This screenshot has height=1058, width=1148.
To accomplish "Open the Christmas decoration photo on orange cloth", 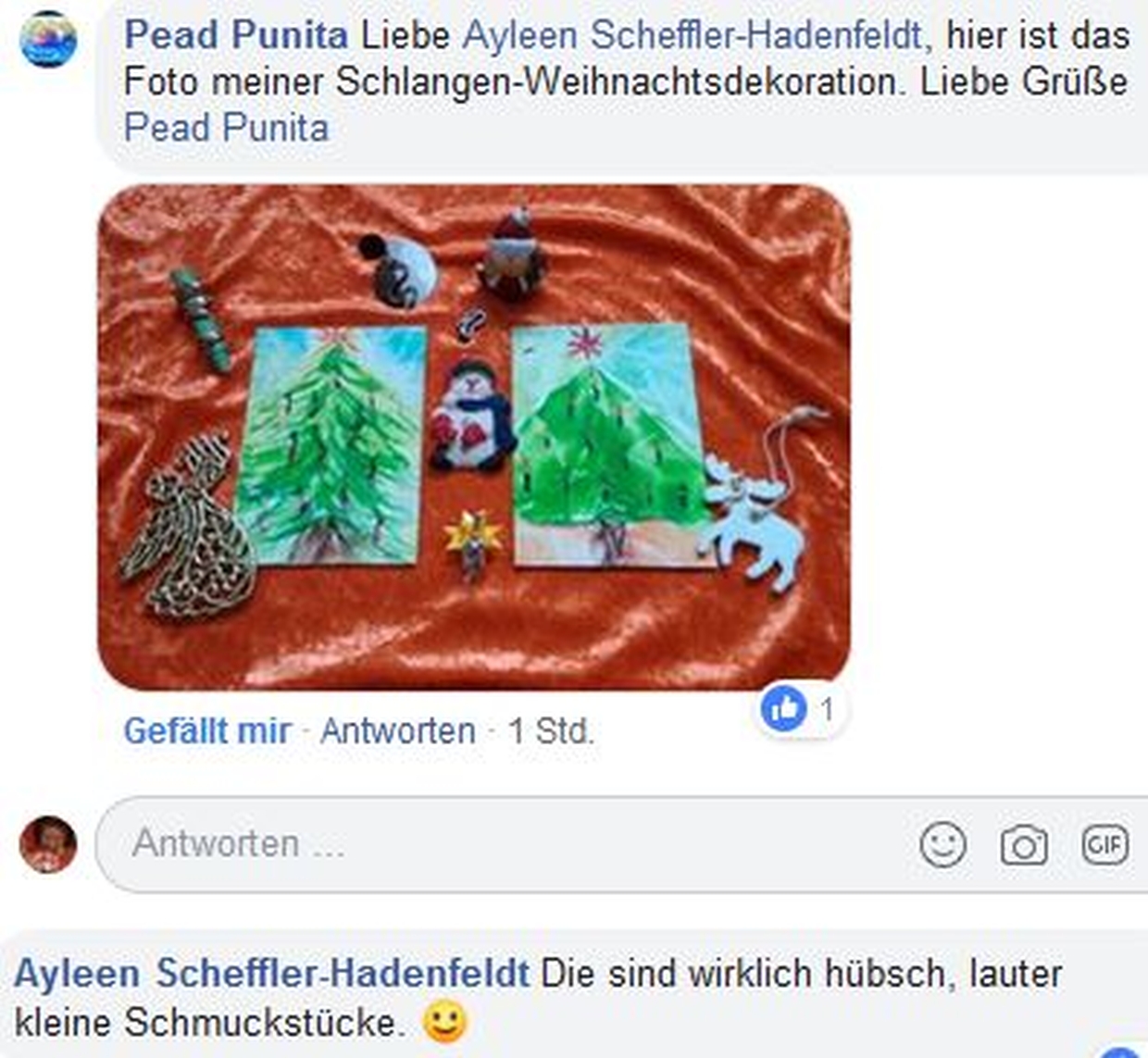I will (474, 437).
